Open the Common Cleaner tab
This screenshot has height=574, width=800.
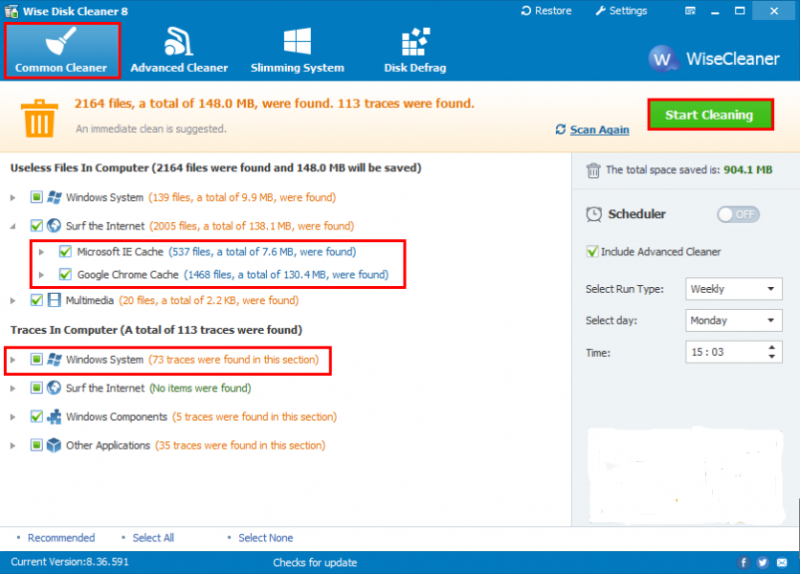[x=62, y=51]
